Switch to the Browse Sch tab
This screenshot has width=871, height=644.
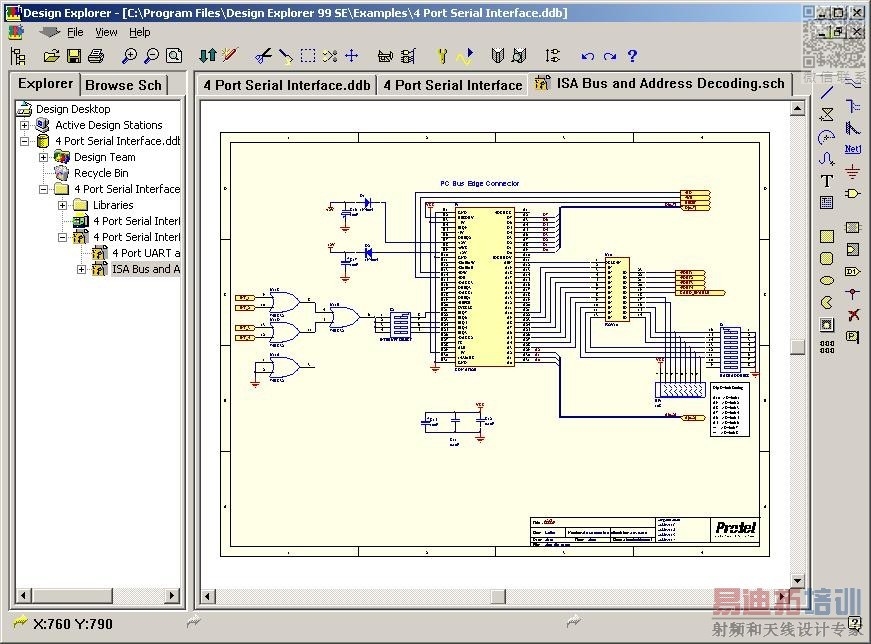(x=123, y=85)
